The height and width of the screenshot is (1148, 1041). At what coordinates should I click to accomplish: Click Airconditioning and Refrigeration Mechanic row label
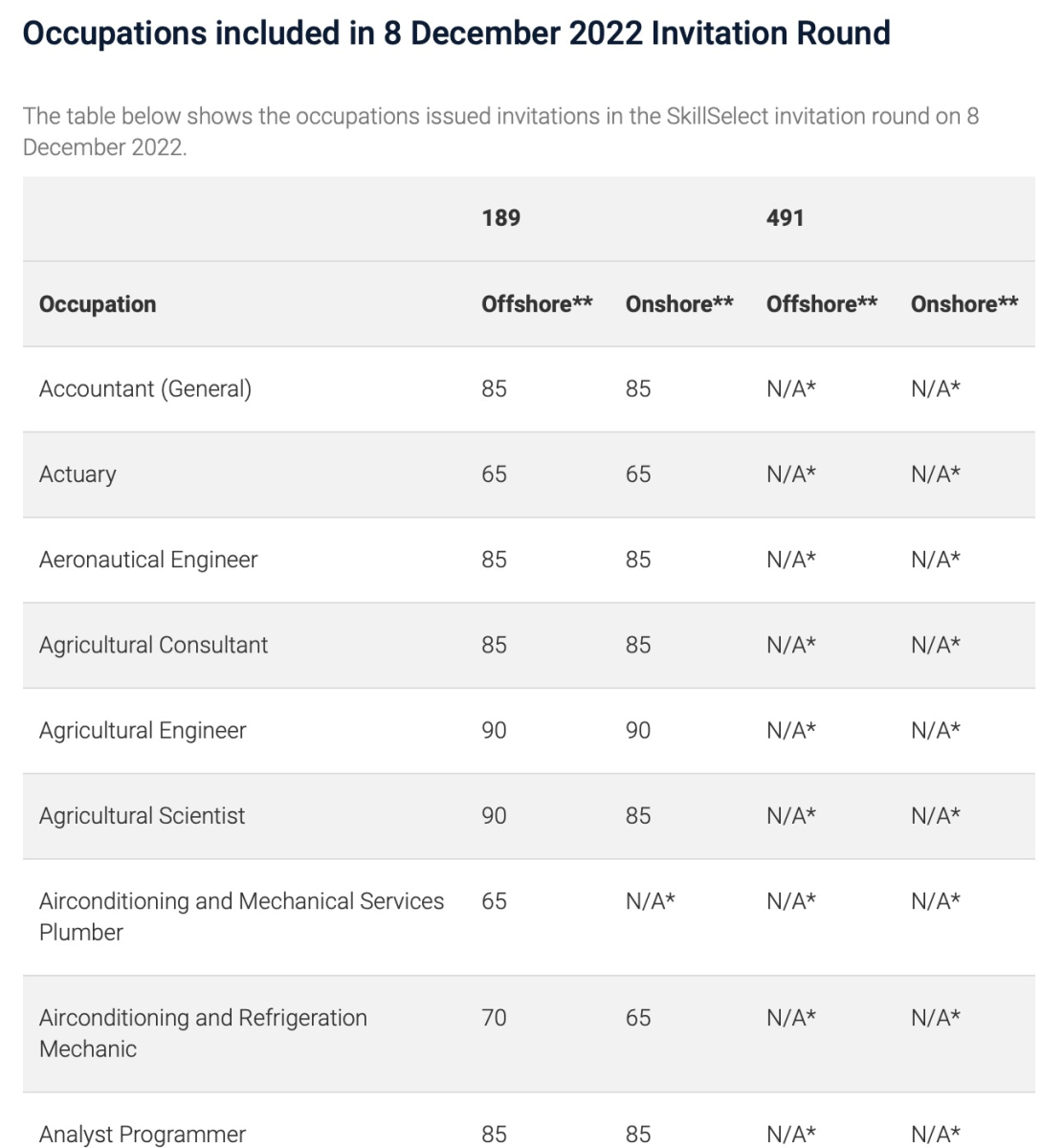(203, 1032)
